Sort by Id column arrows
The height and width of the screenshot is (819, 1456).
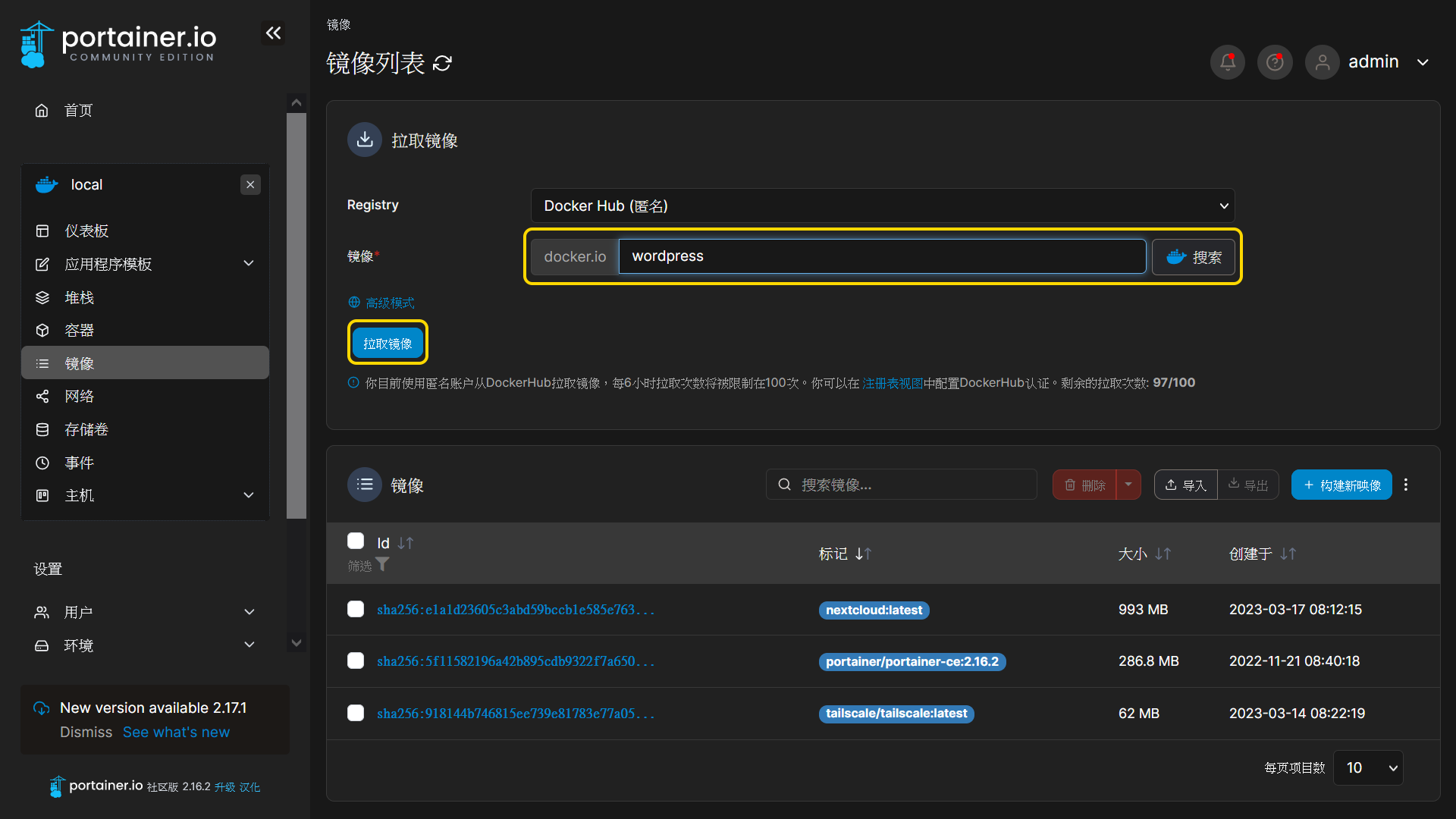point(406,543)
